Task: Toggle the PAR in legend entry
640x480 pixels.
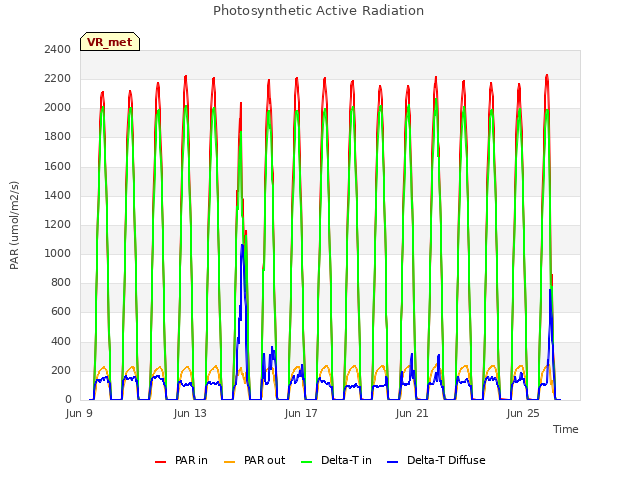Action: [x=181, y=460]
